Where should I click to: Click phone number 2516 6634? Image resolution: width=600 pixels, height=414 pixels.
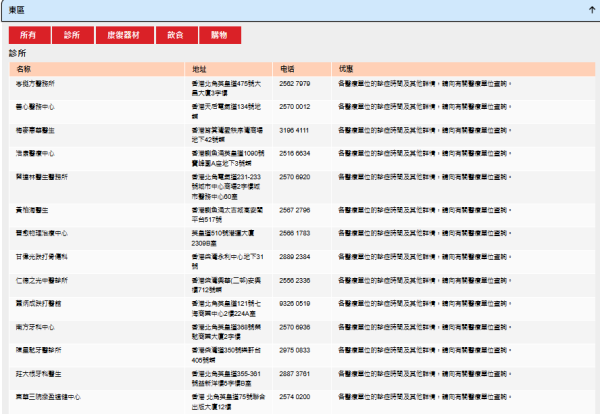point(295,153)
